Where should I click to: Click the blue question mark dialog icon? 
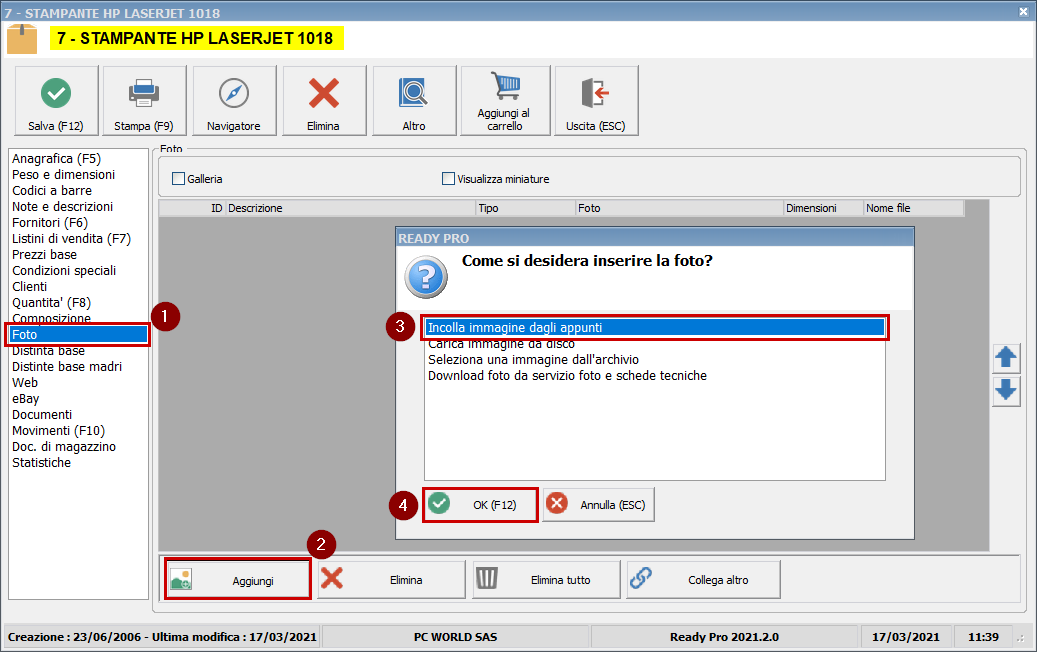[426, 277]
